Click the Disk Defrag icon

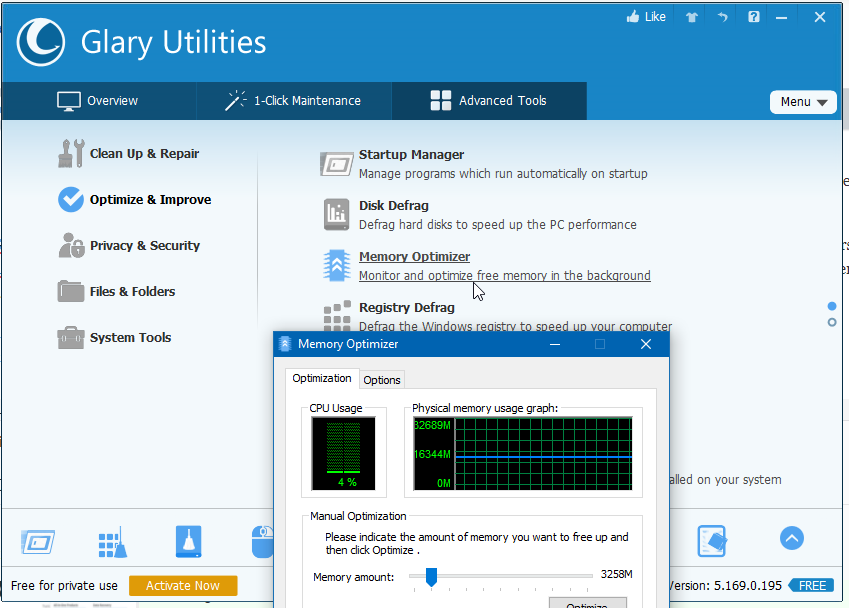pyautogui.click(x=336, y=214)
